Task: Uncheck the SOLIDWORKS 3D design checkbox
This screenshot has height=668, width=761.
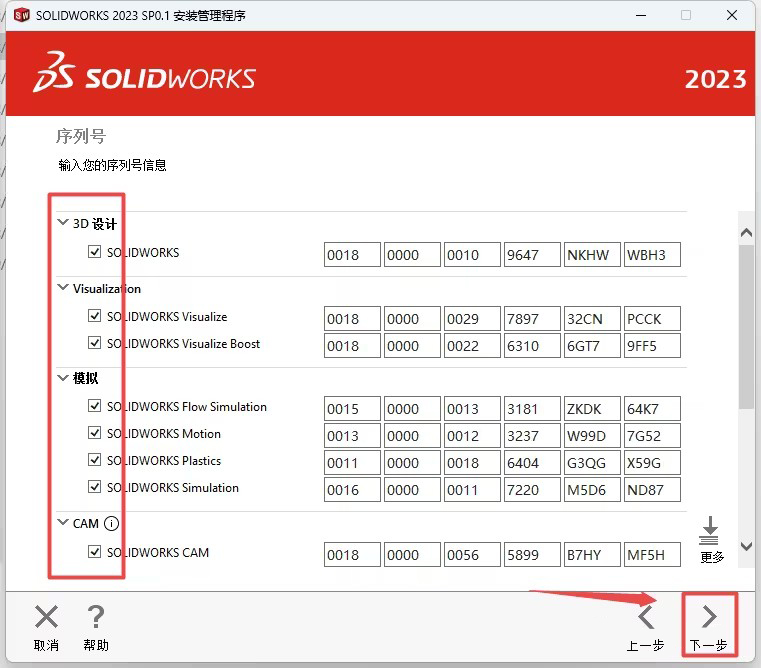Action: [x=94, y=251]
